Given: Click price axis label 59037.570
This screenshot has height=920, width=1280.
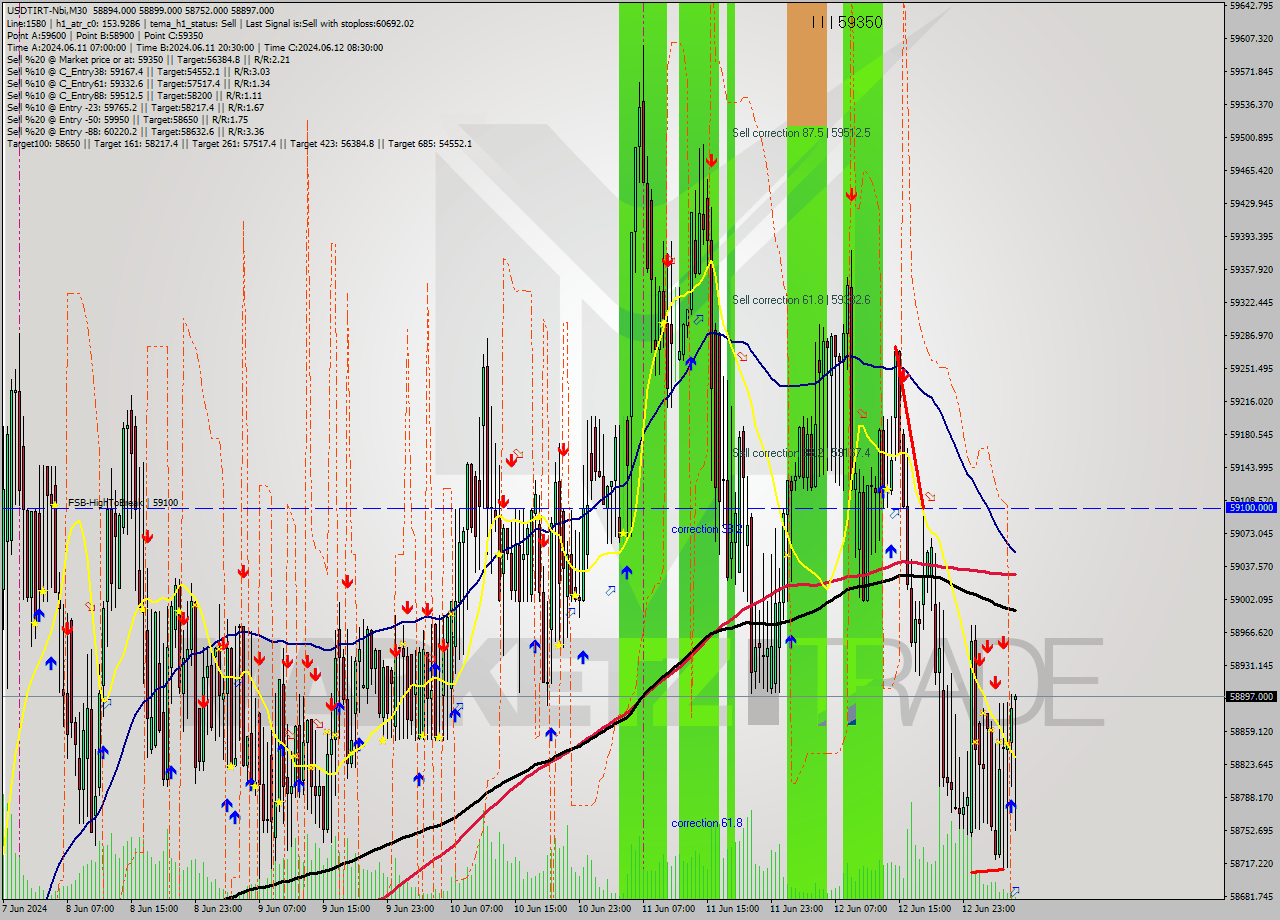Looking at the screenshot, I should point(1251,566).
